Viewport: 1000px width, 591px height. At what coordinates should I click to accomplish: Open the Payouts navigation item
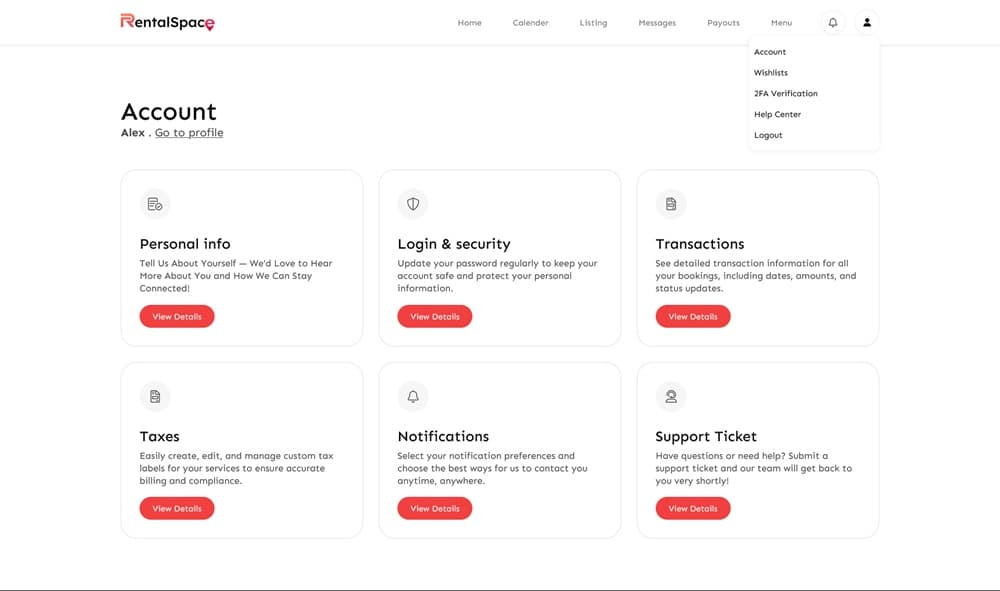click(x=723, y=23)
